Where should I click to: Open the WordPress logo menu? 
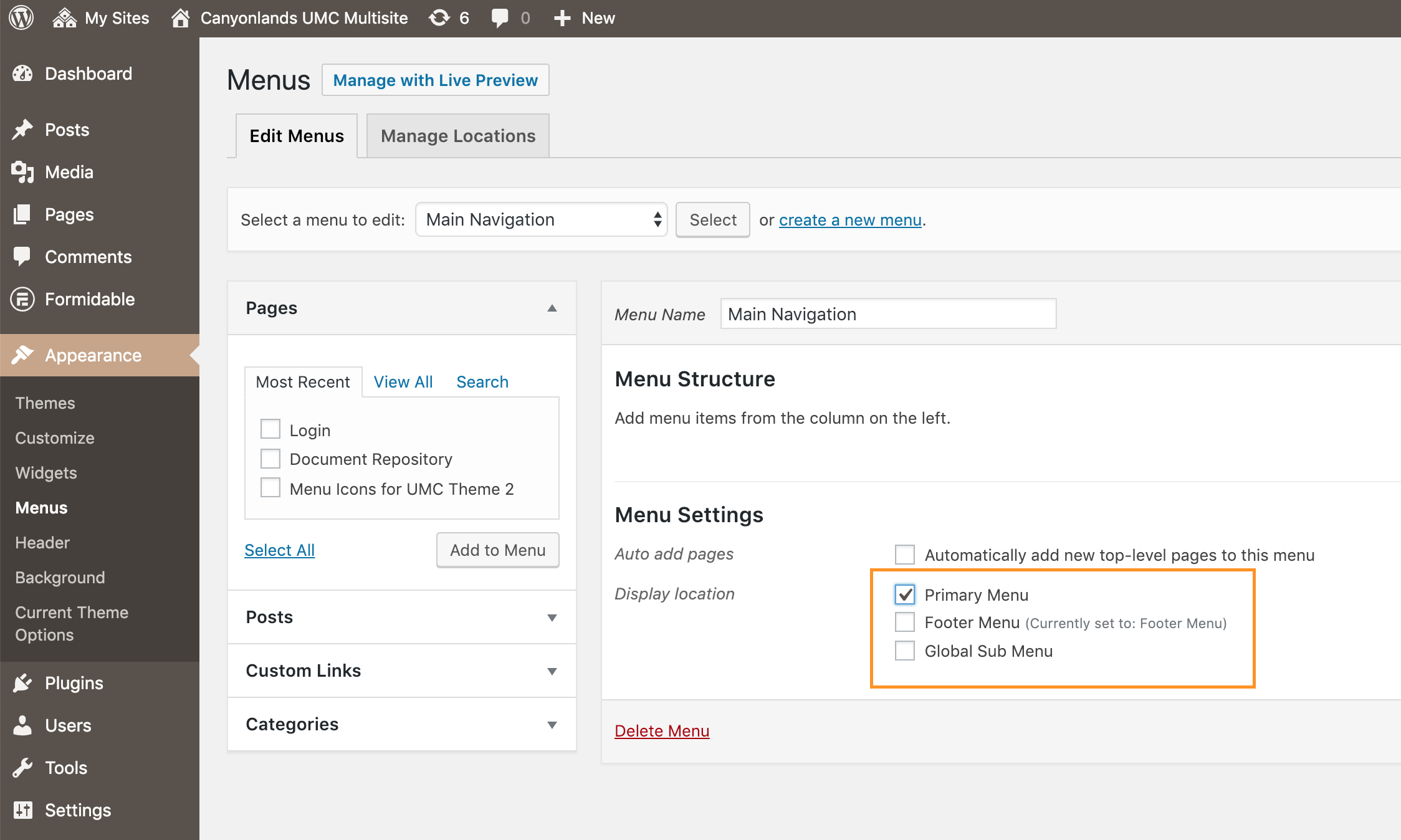point(21,17)
